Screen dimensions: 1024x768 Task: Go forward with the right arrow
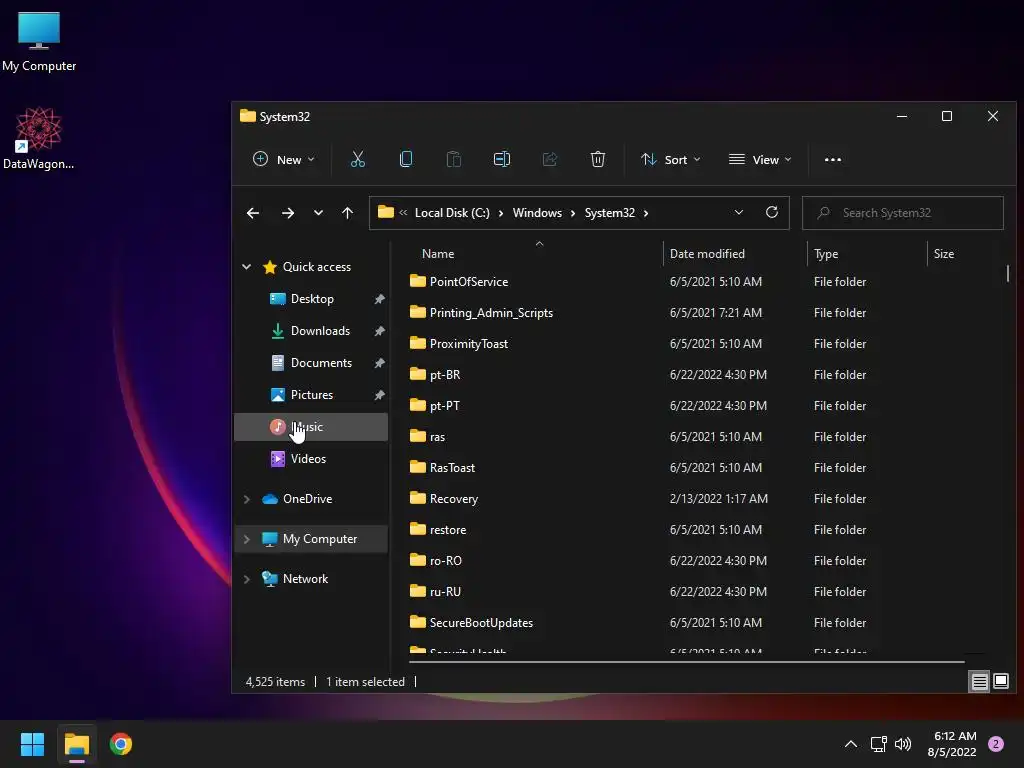(x=287, y=213)
